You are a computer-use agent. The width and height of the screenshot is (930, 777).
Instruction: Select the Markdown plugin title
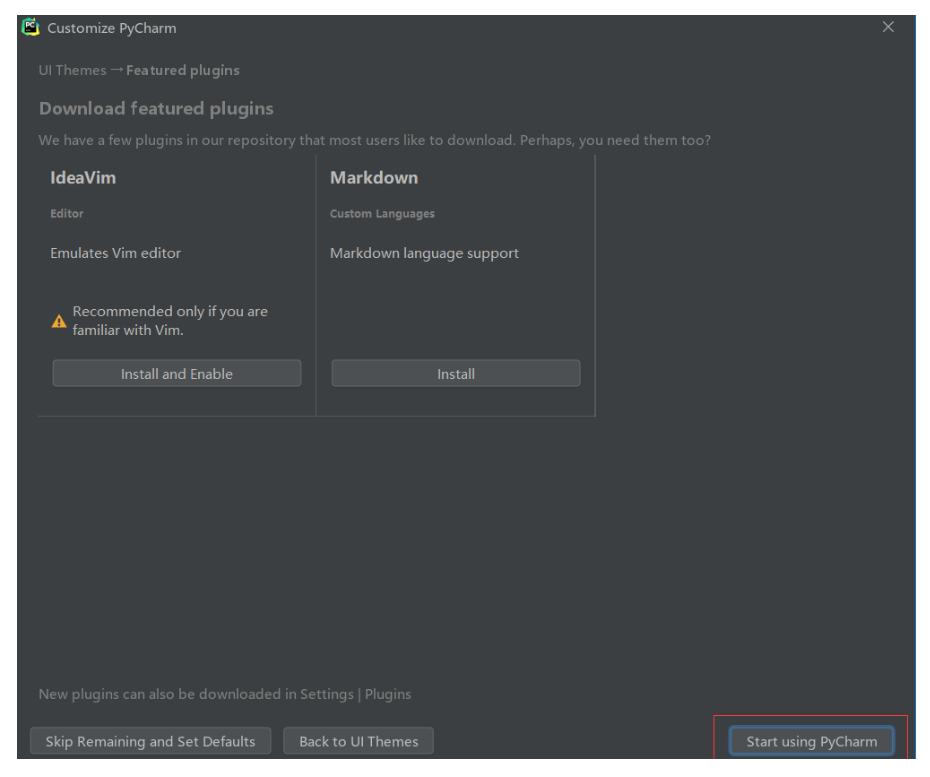pyautogui.click(x=374, y=178)
